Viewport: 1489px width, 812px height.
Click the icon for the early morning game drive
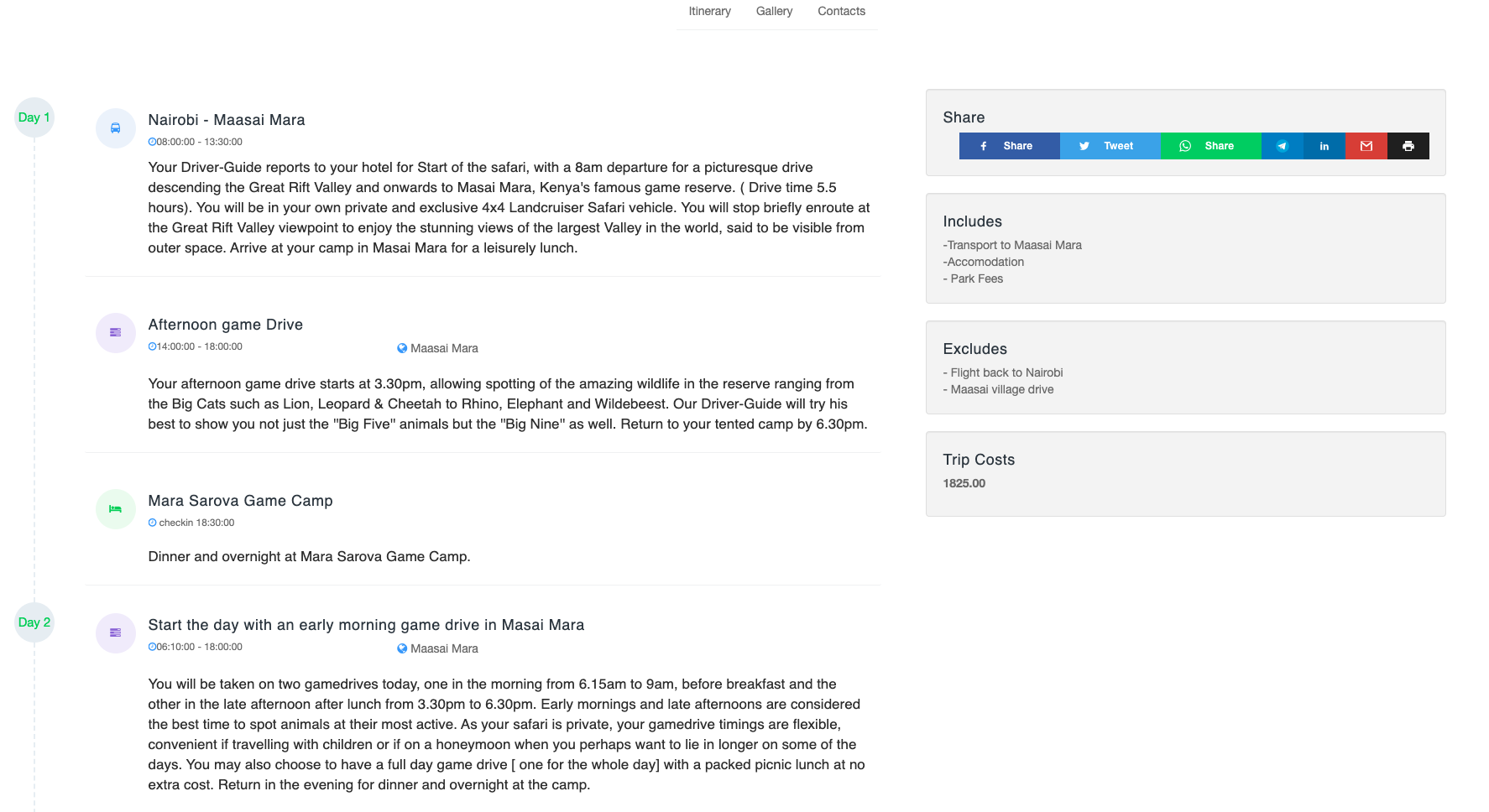pyautogui.click(x=115, y=632)
